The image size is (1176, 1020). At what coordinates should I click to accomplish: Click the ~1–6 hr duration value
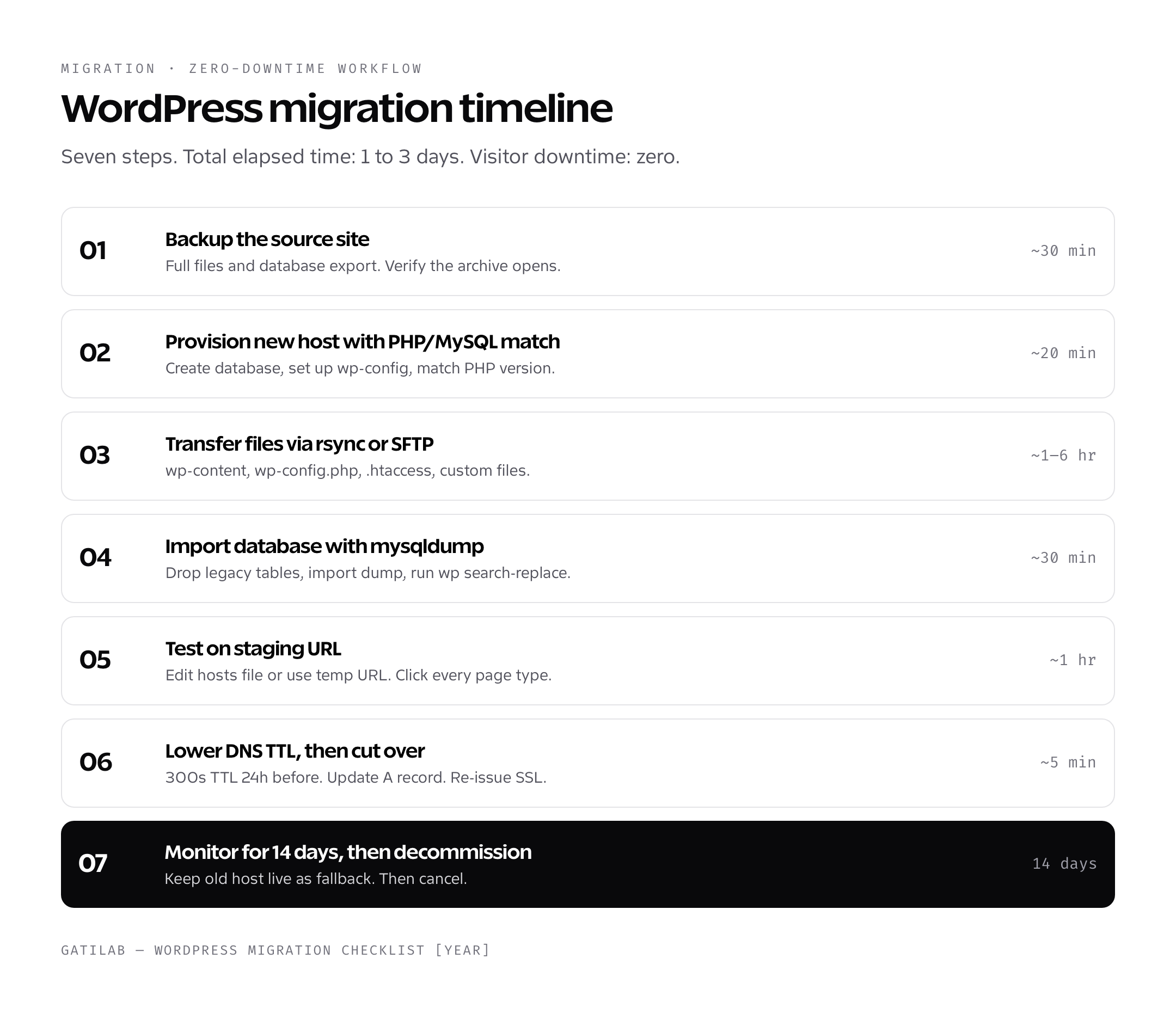pos(1063,456)
